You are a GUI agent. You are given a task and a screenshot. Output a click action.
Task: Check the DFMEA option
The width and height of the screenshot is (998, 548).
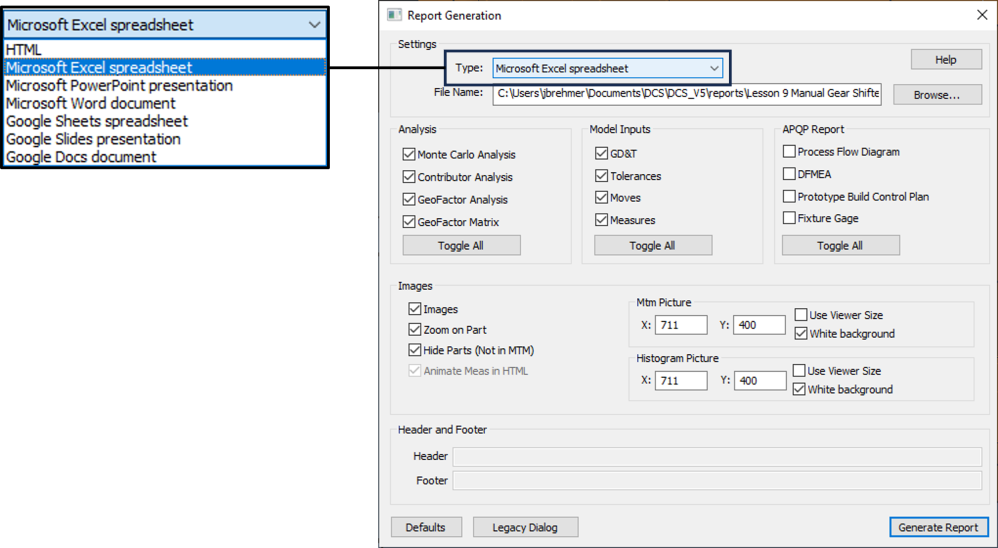789,174
